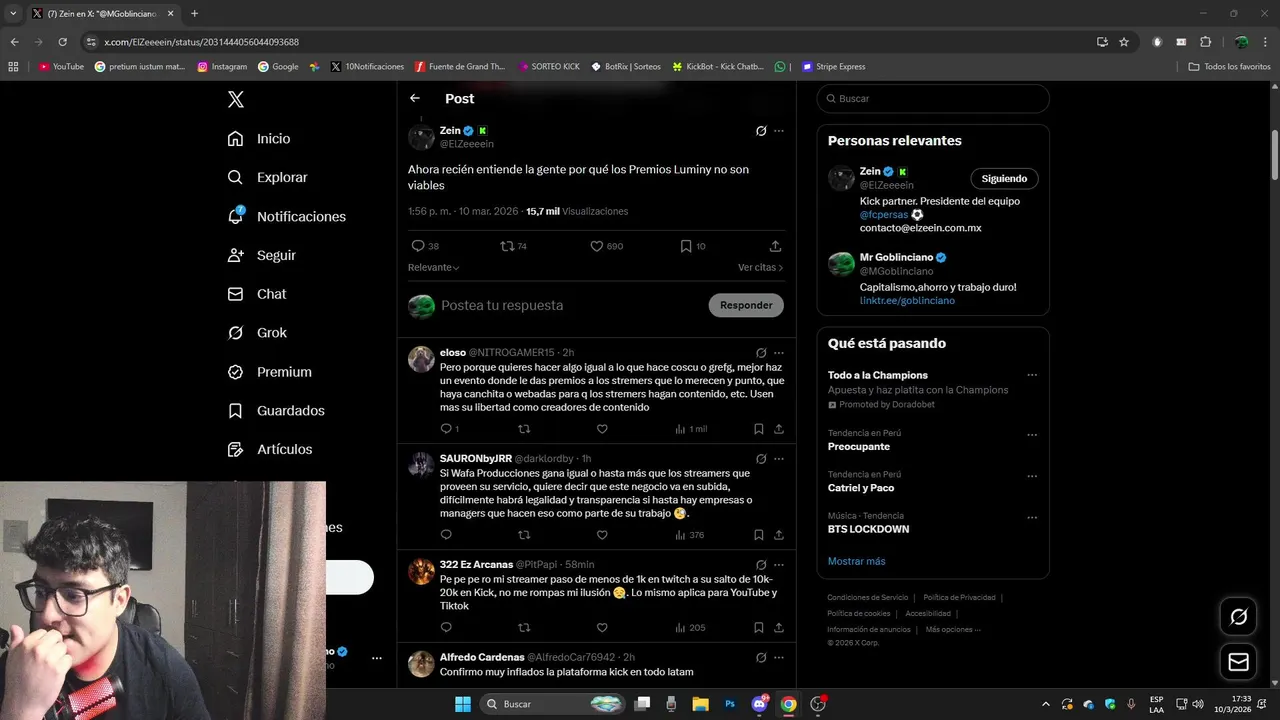1280x720 pixels.
Task: Go to Inicio in sidebar
Action: pos(259,139)
